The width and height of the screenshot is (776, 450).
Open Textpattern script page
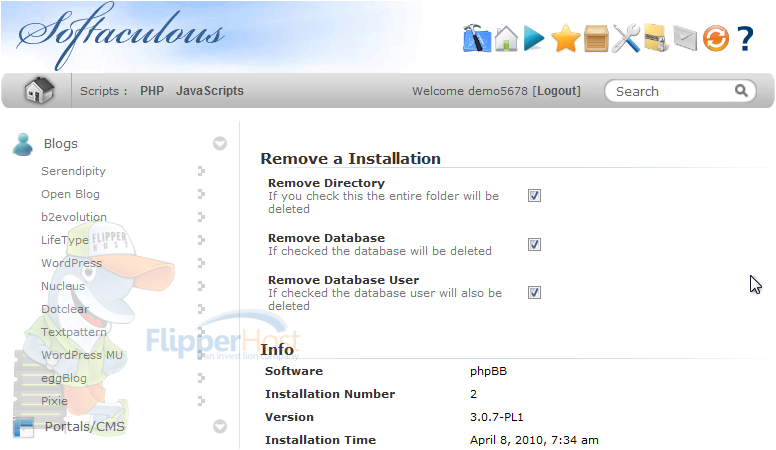click(74, 332)
